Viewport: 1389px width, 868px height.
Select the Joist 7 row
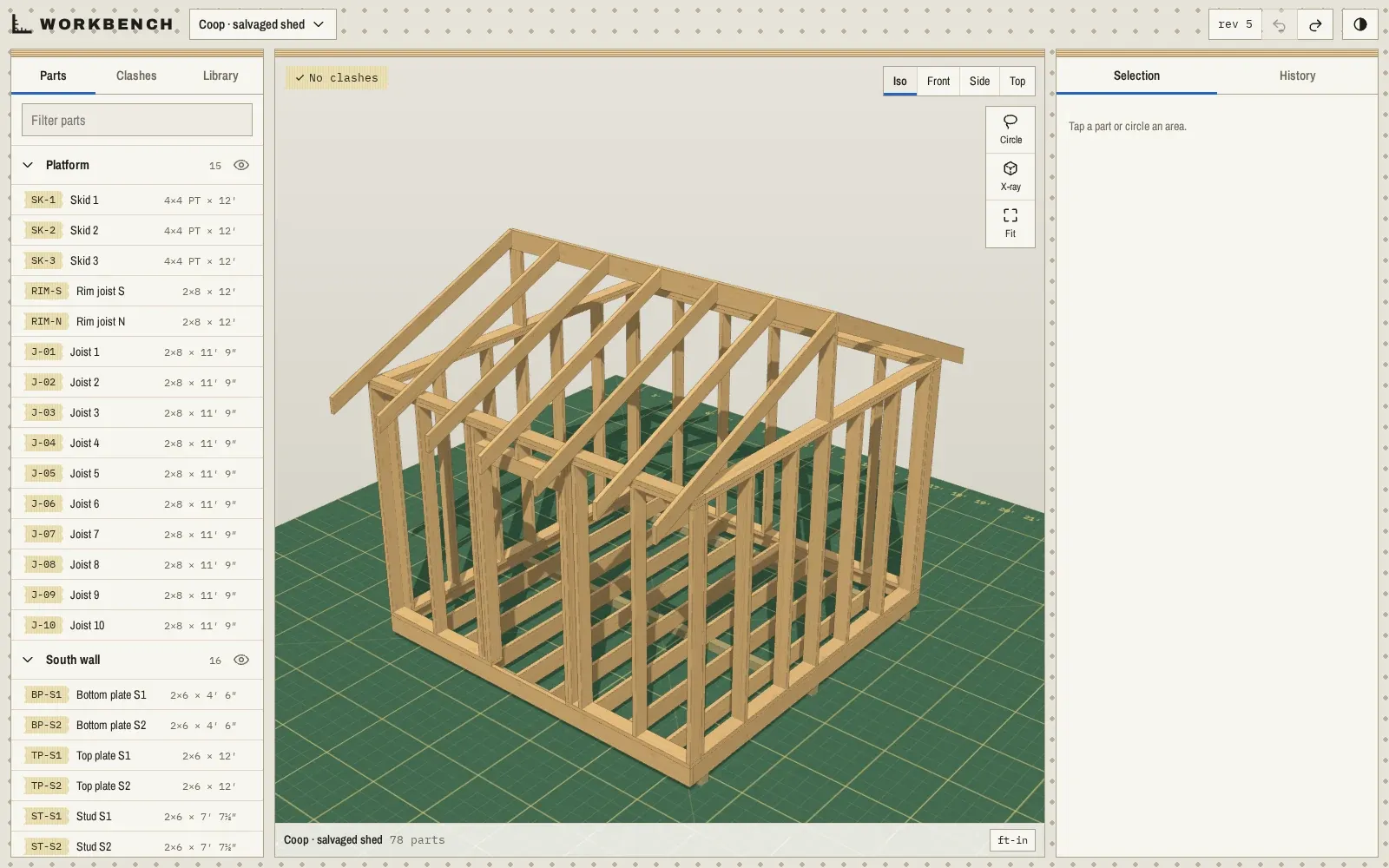(137, 534)
